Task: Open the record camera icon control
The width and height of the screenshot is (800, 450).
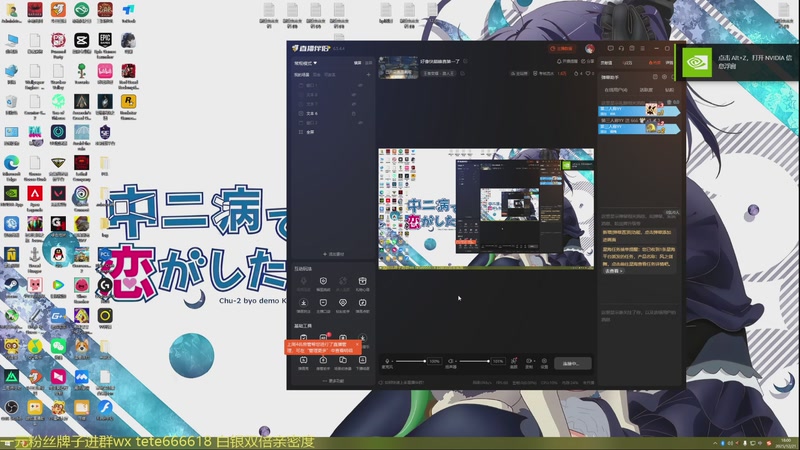Action: [x=529, y=361]
